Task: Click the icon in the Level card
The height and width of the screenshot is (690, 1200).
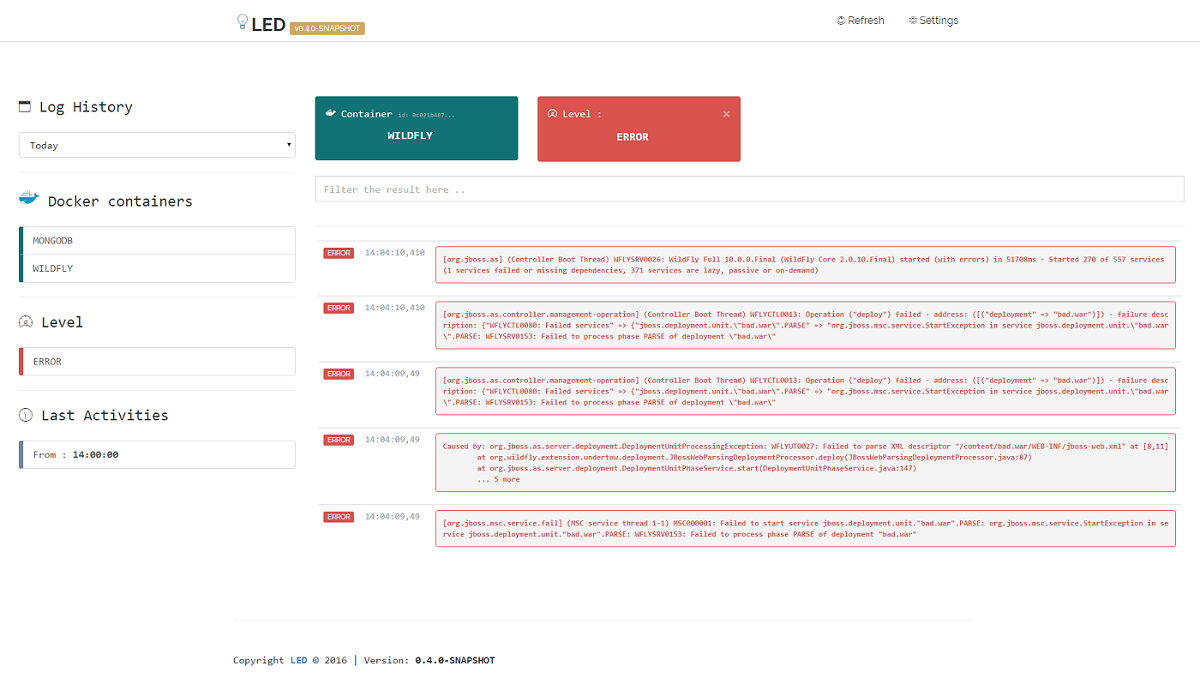Action: (552, 113)
